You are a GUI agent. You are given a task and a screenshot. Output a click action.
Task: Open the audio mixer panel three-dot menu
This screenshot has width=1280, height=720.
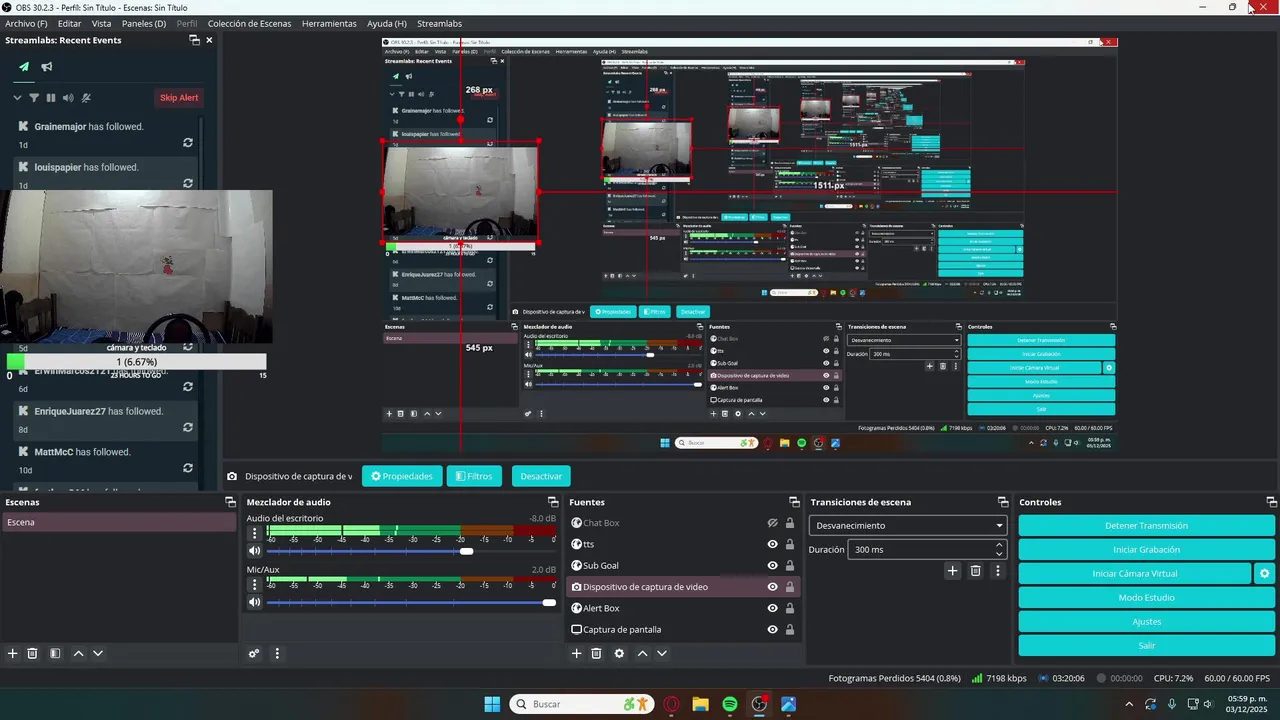pos(277,653)
